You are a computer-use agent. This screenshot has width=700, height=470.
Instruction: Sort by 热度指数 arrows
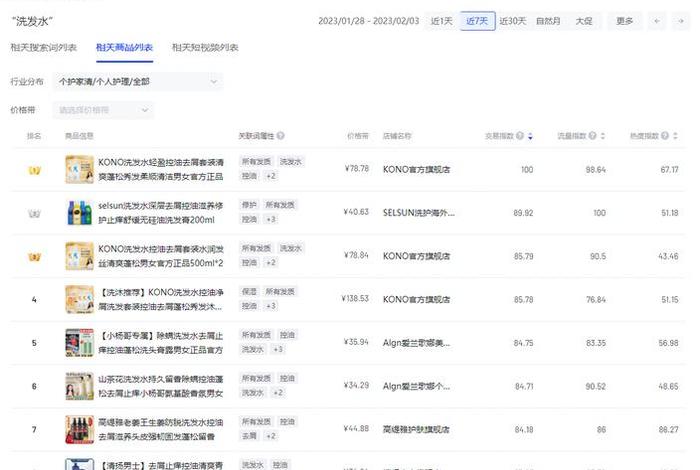(x=675, y=136)
